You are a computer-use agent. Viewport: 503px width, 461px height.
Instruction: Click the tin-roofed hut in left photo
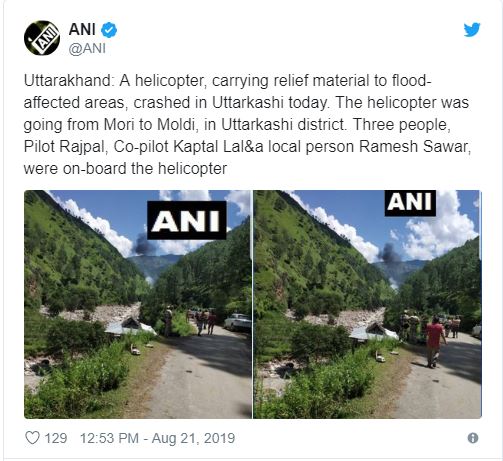pyautogui.click(x=130, y=326)
